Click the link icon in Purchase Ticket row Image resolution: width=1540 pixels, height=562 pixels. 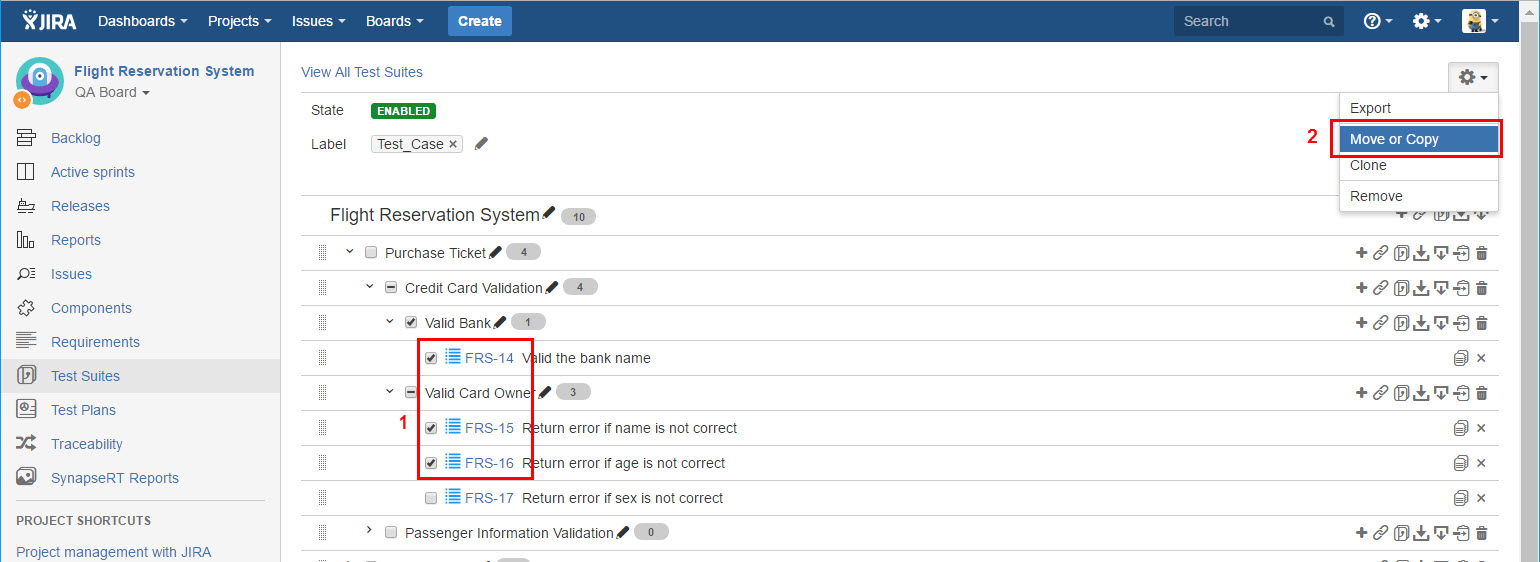(x=1380, y=253)
